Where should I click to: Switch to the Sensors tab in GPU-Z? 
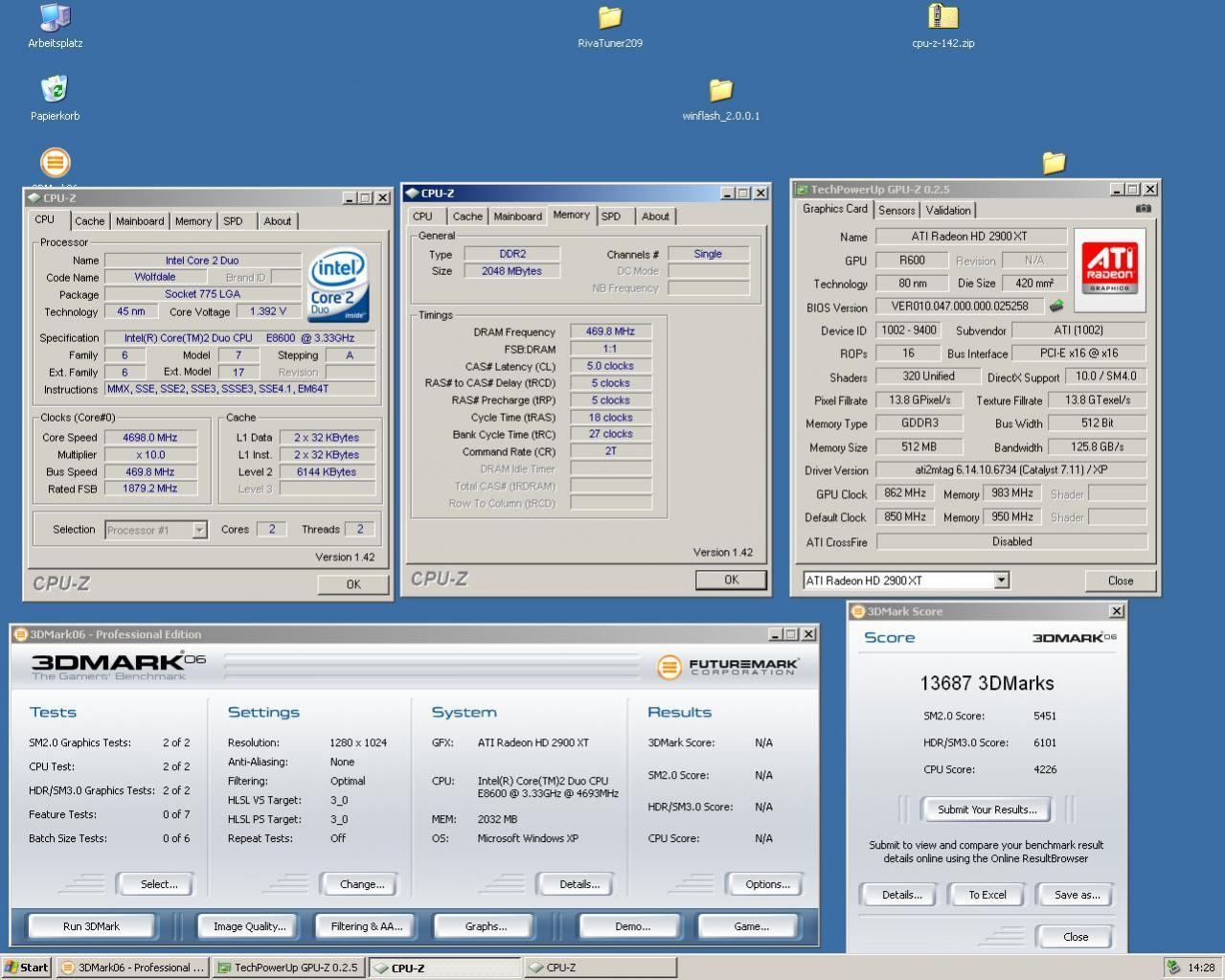(x=896, y=211)
